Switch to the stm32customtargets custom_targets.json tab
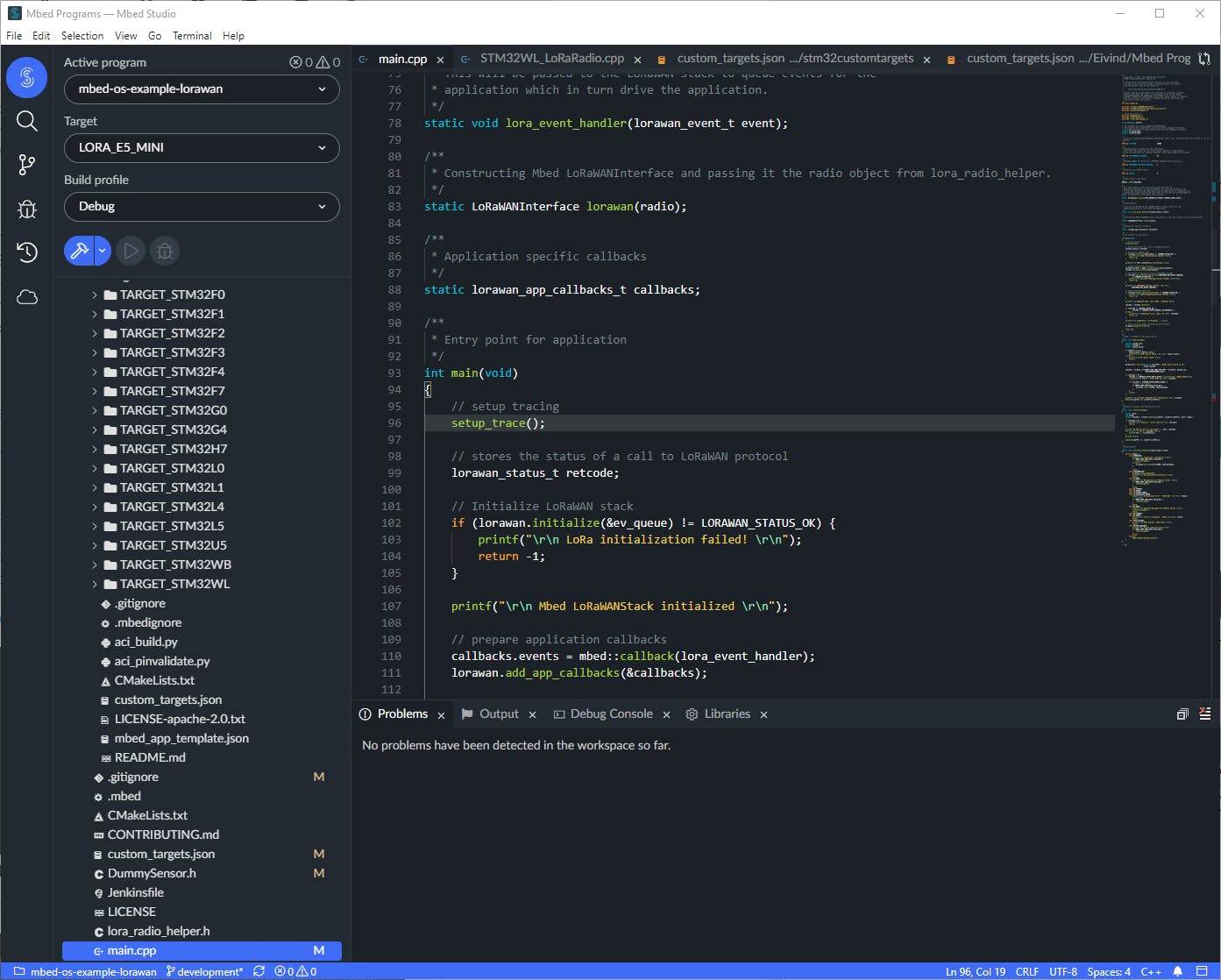This screenshot has width=1221, height=980. click(x=795, y=59)
